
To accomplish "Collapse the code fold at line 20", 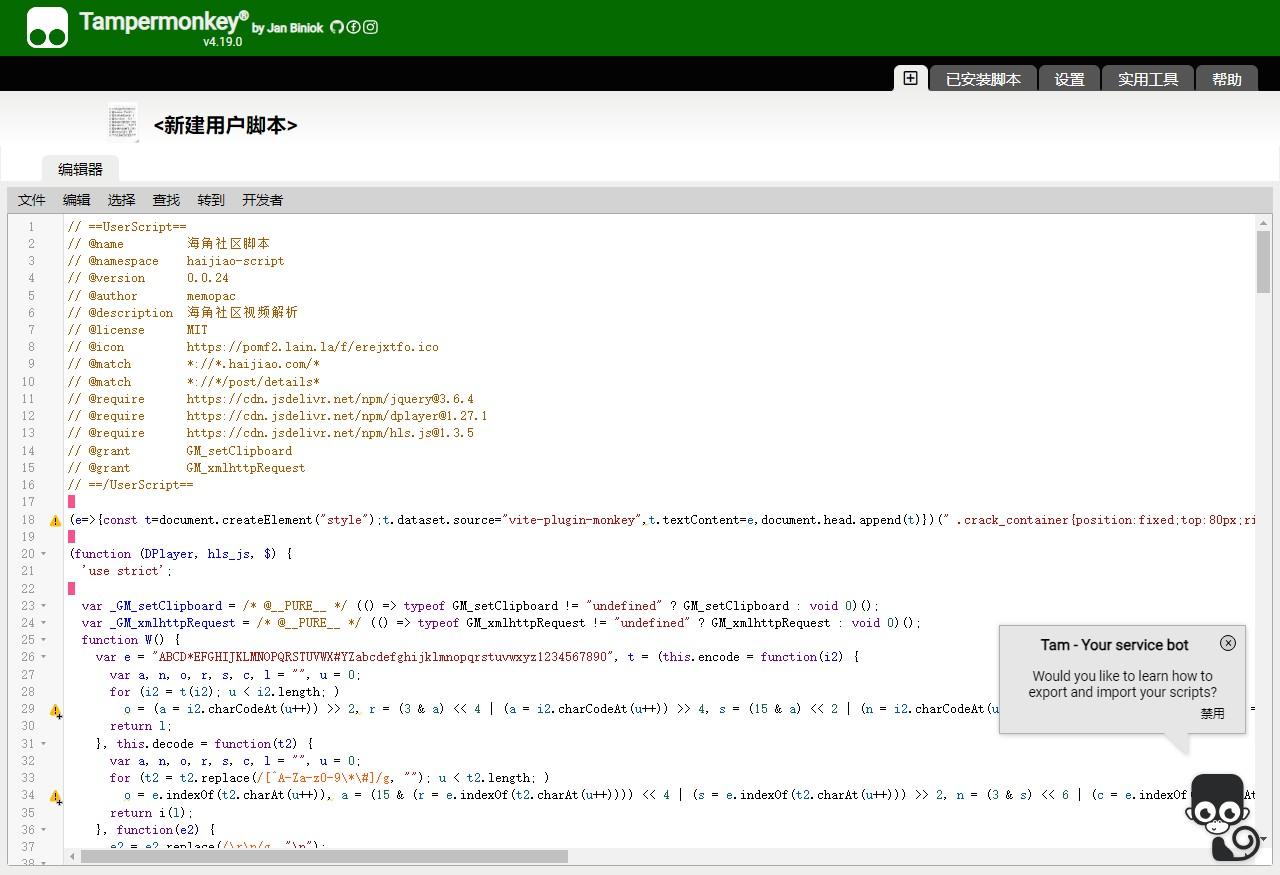I will (44, 554).
